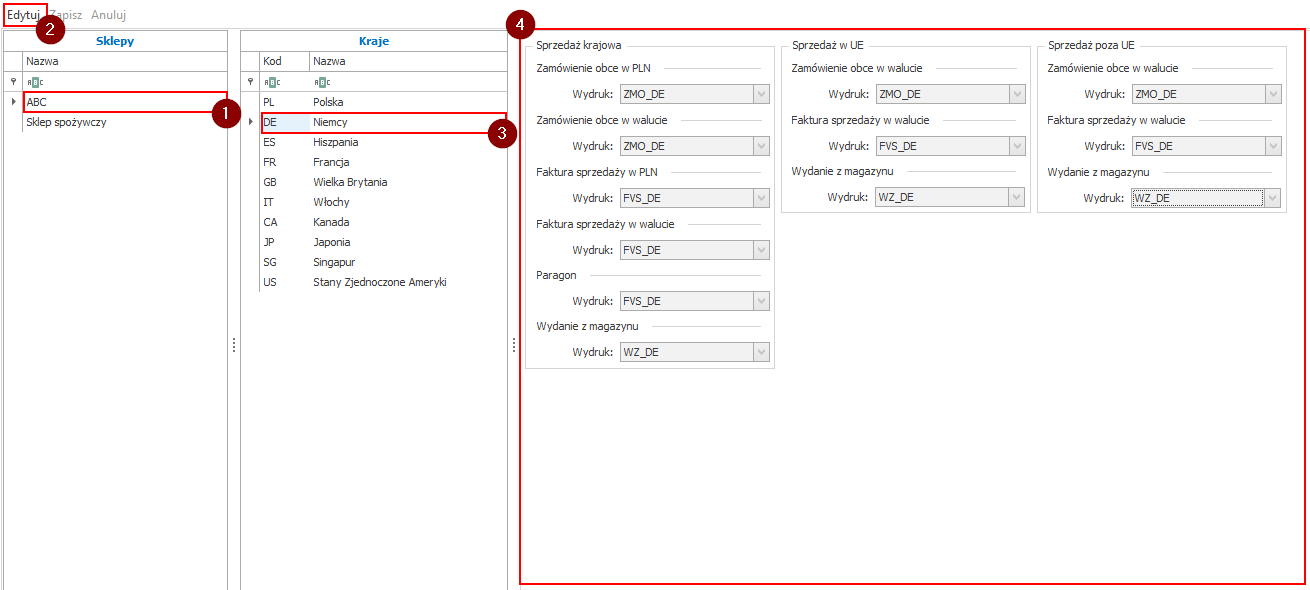Open Paragon Wydruk dropdown in Sprzedaż krajowa
1310x590 pixels.
pos(761,300)
